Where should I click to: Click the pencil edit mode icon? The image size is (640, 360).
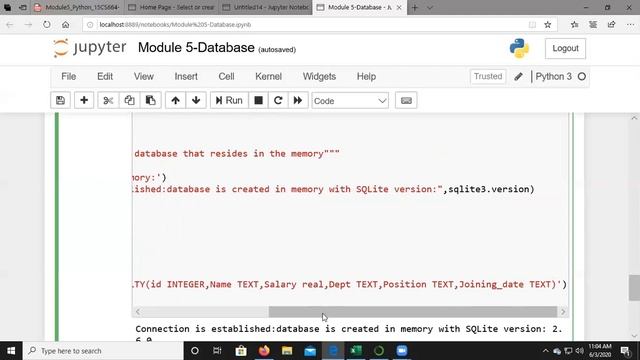coord(518,76)
